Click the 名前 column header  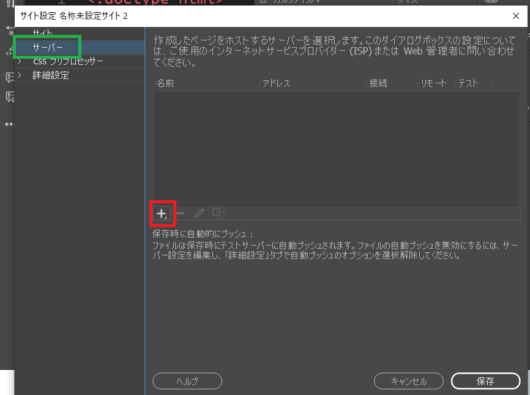point(165,83)
